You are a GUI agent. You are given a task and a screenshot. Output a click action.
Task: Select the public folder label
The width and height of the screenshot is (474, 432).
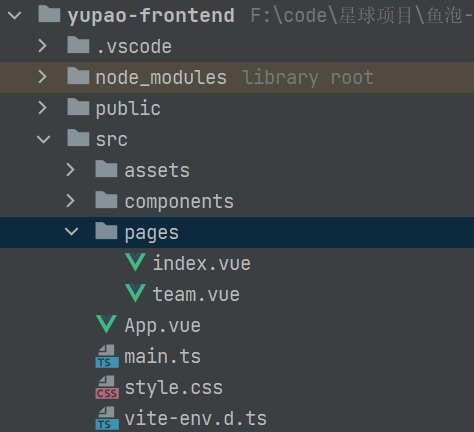128,108
